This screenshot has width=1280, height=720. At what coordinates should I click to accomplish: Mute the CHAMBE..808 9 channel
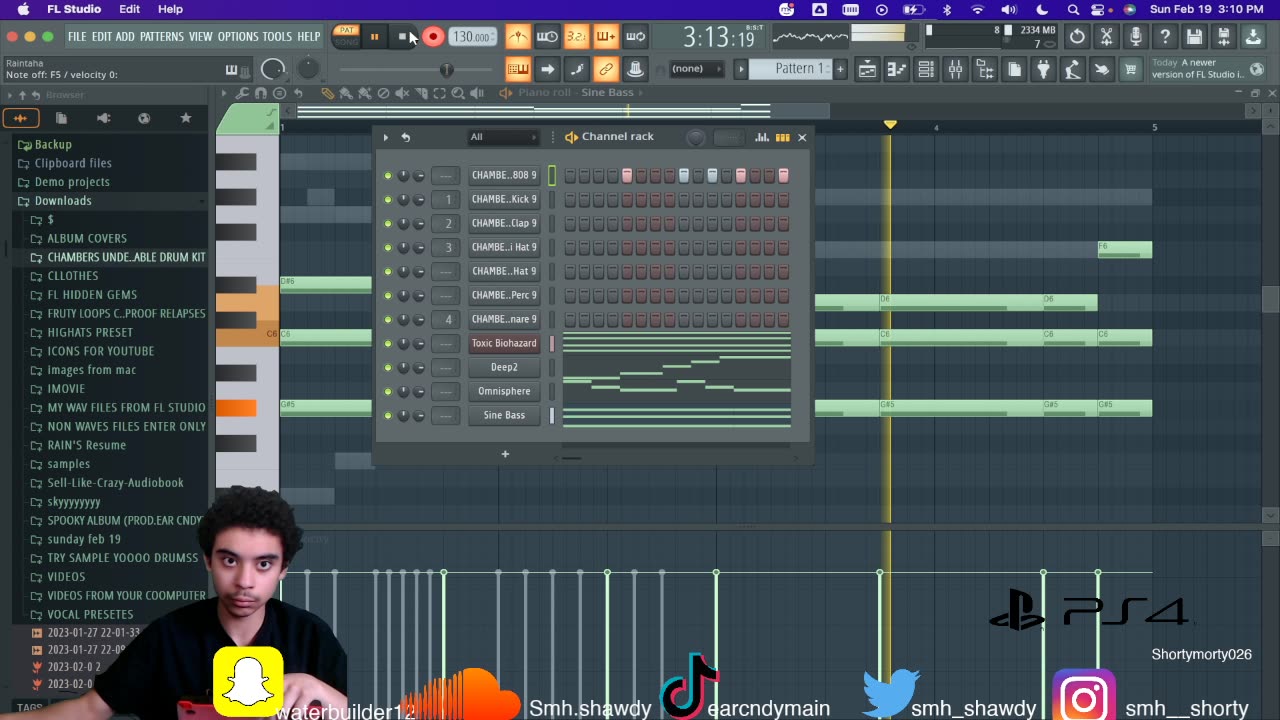(x=388, y=175)
